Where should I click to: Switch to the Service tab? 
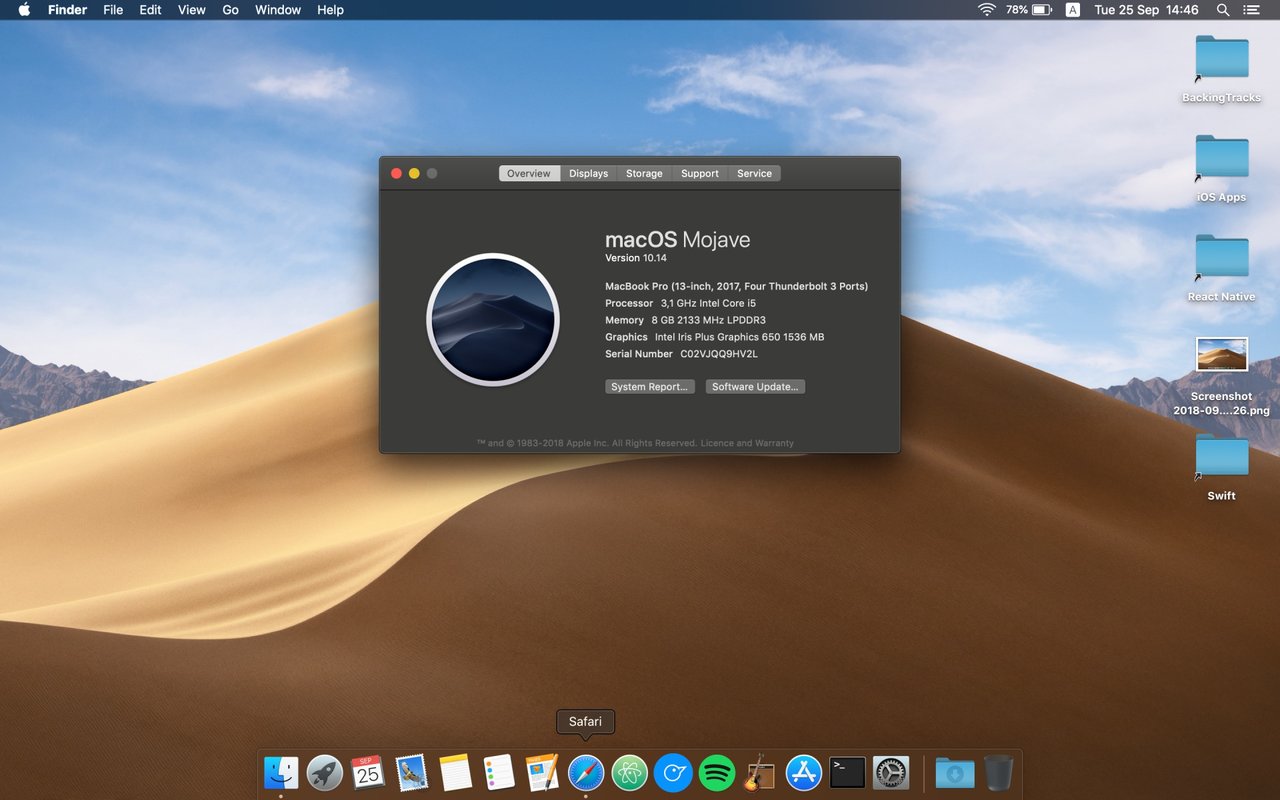click(x=755, y=173)
